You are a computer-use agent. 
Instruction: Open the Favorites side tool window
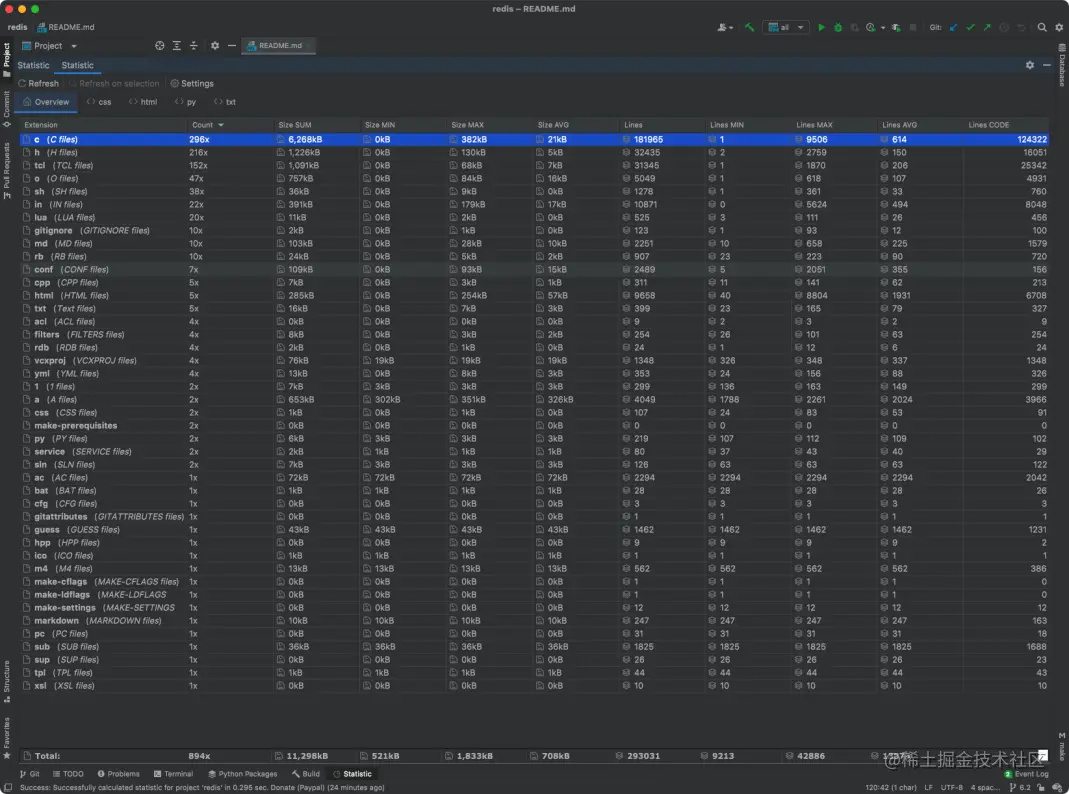[7, 737]
